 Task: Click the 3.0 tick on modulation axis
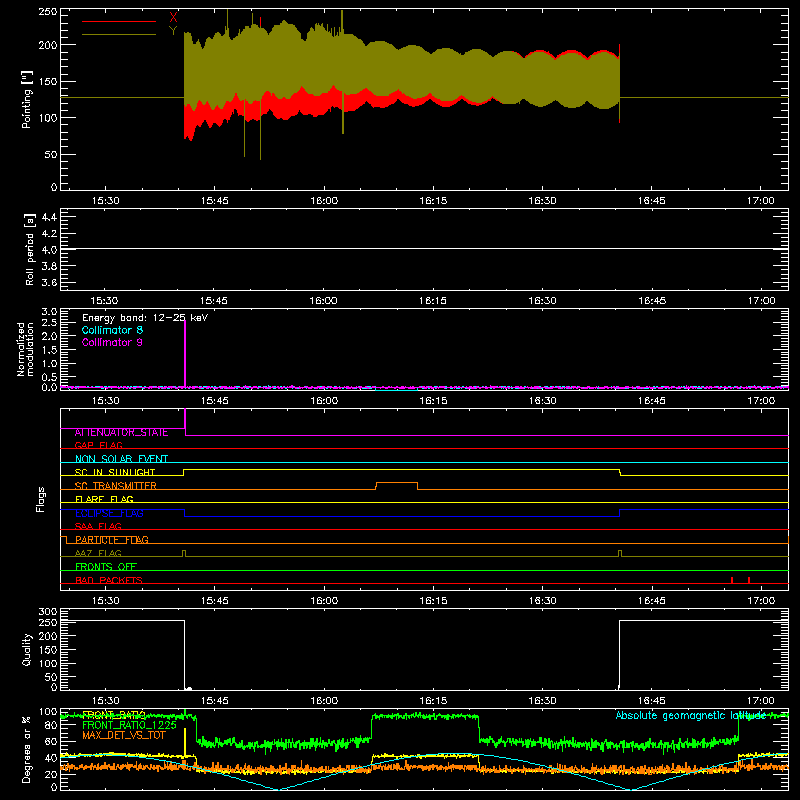coord(49,312)
